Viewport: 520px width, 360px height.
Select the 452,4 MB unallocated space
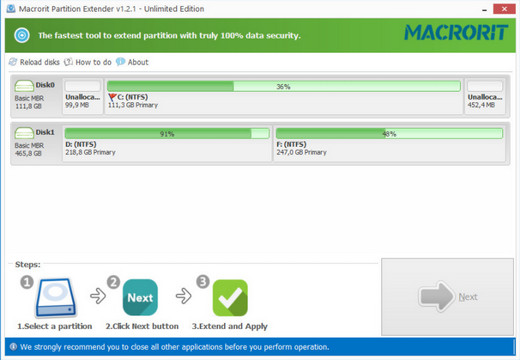point(485,95)
